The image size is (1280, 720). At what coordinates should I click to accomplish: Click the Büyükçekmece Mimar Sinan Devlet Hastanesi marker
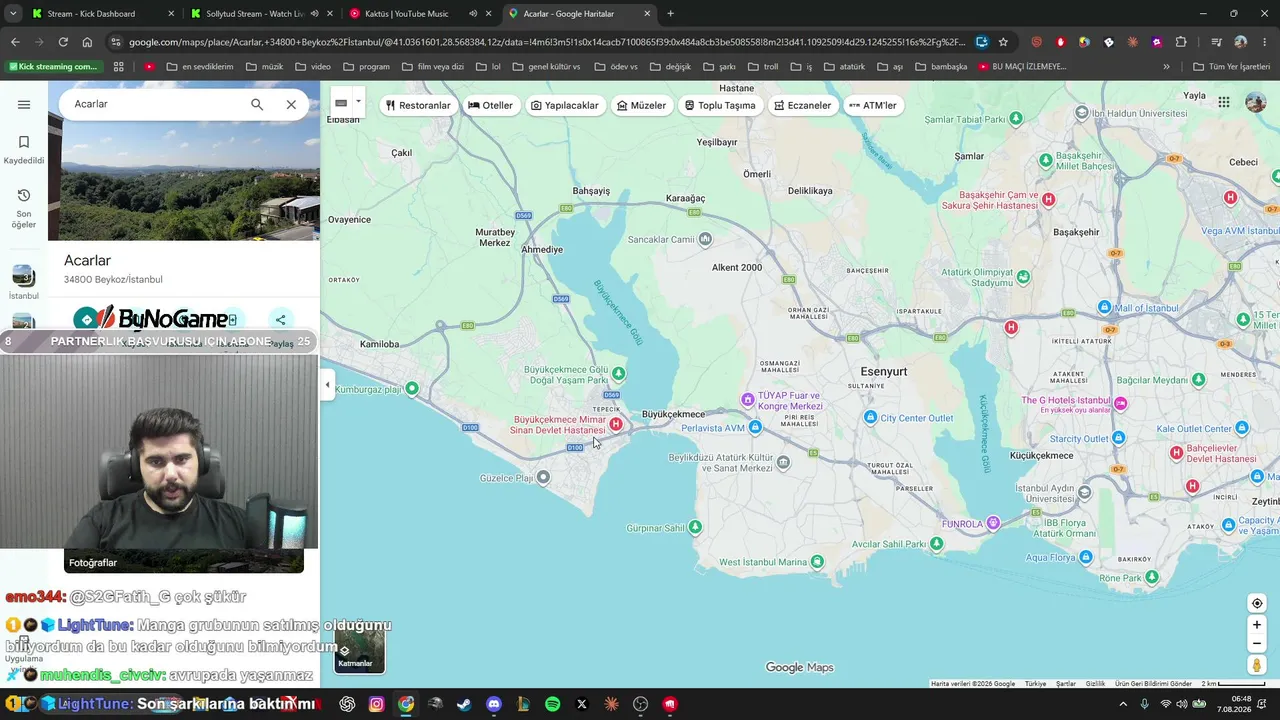pos(616,424)
